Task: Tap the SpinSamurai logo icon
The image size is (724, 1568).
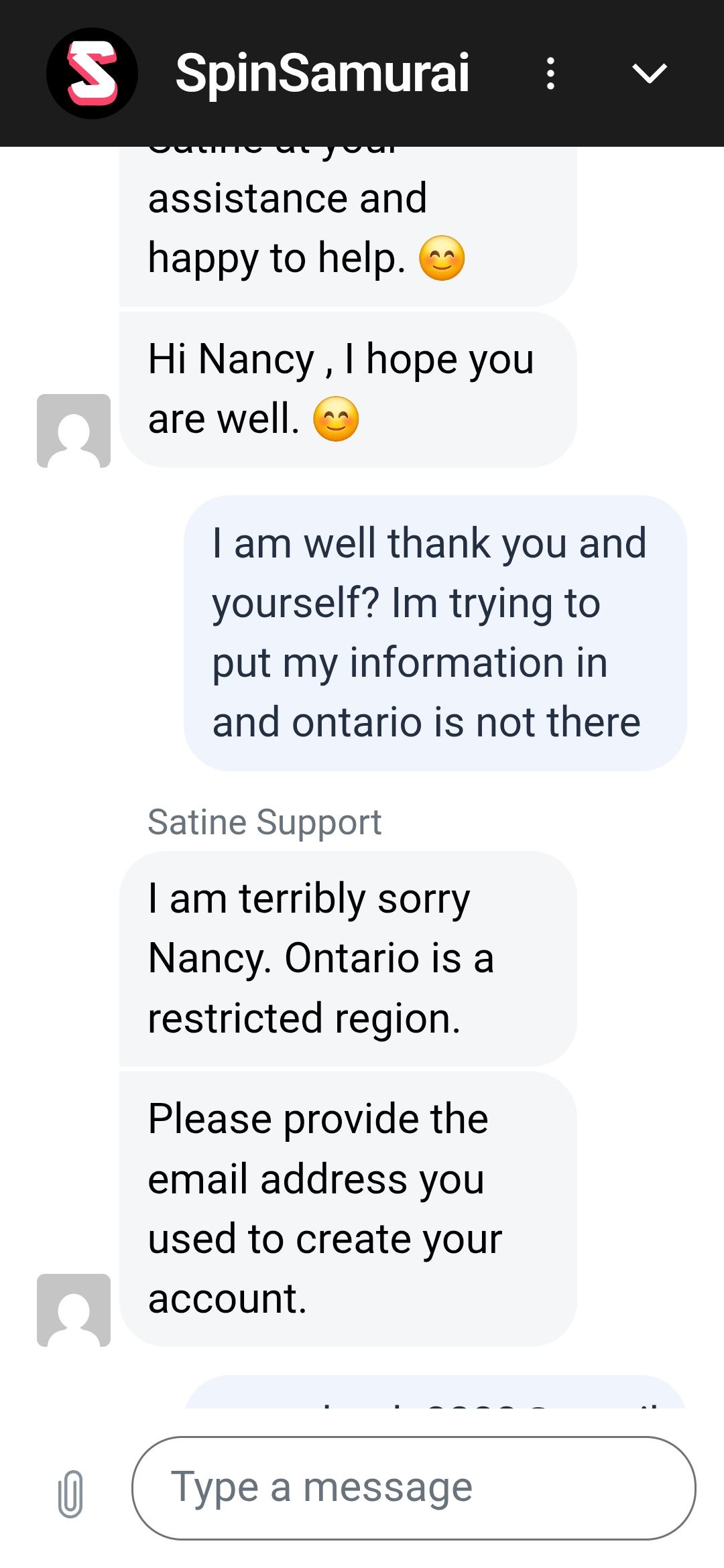Action: tap(92, 73)
